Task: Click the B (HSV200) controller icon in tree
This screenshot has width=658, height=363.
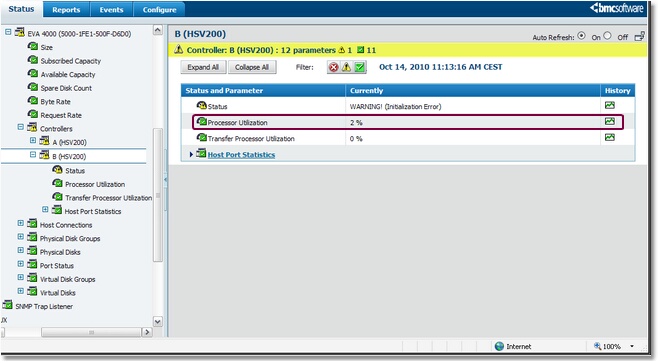Action: click(44, 155)
